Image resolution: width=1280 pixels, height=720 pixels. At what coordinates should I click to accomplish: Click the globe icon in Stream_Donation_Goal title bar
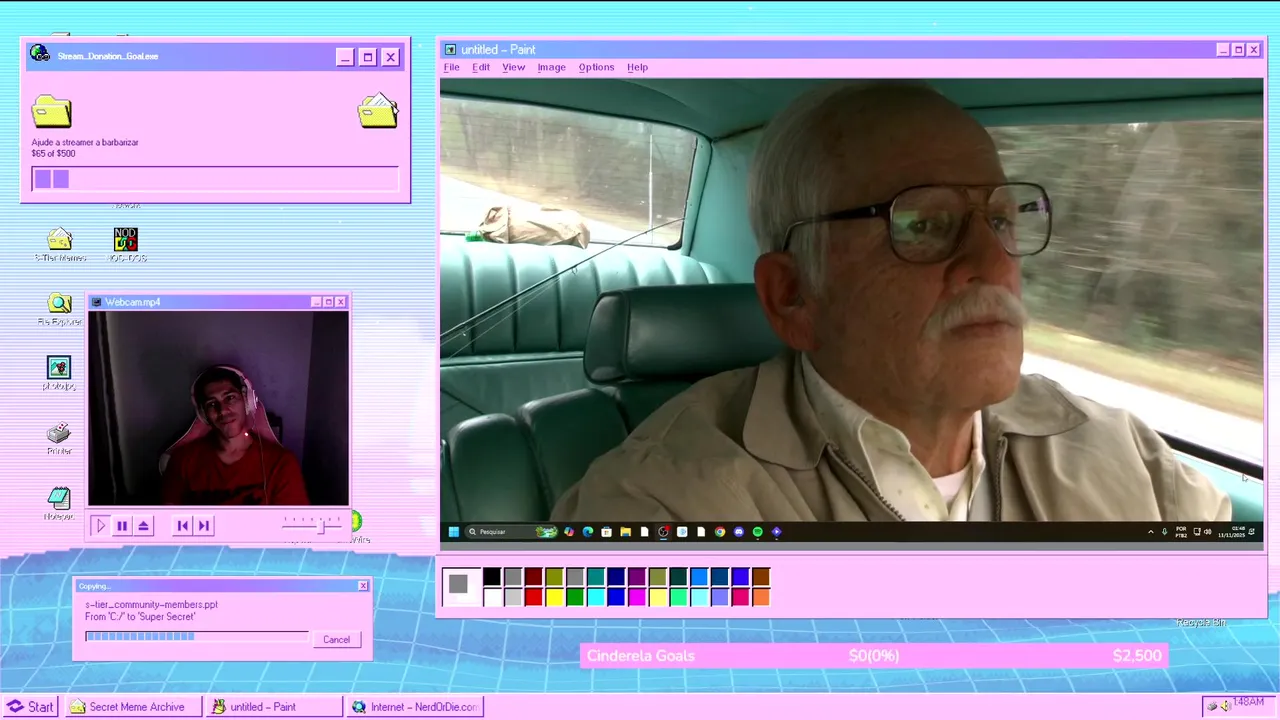point(40,55)
